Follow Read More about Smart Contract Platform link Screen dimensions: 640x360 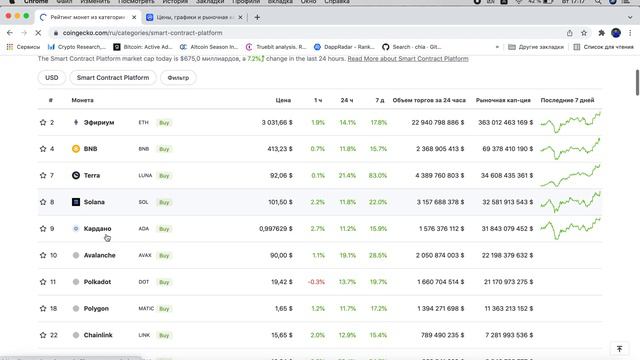pyautogui.click(x=408, y=59)
